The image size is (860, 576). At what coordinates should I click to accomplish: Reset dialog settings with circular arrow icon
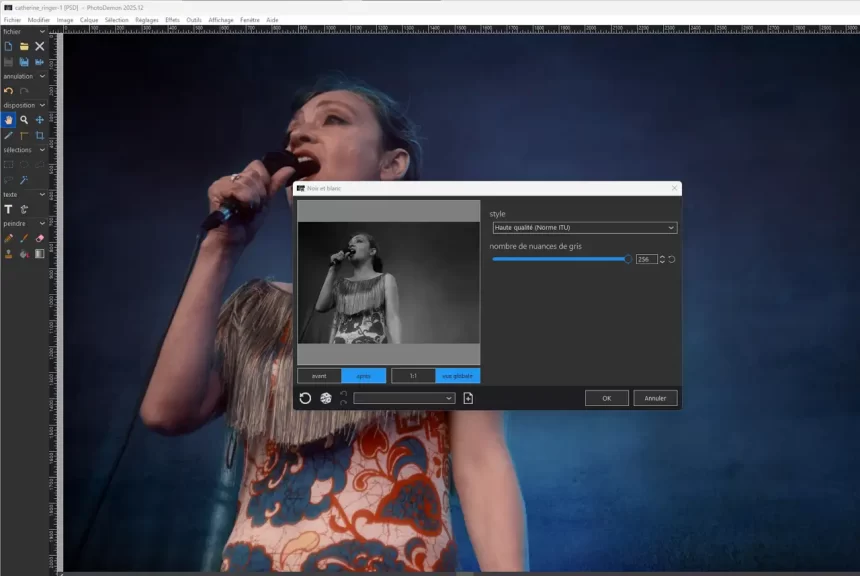tap(305, 398)
